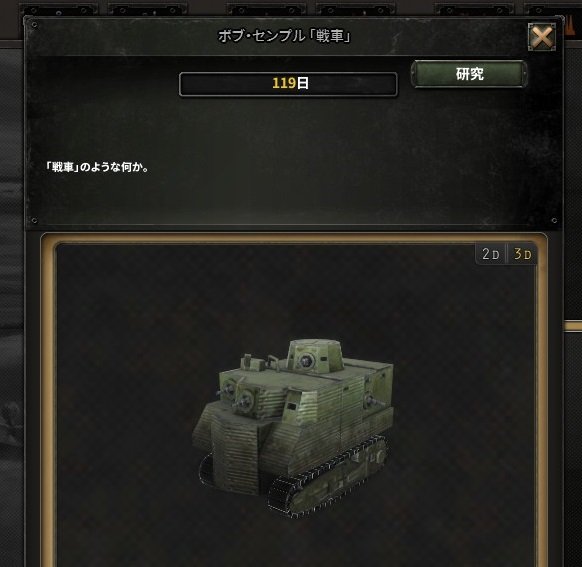
Task: Click the tank's caterpillar track
Action: pyautogui.click(x=327, y=477)
